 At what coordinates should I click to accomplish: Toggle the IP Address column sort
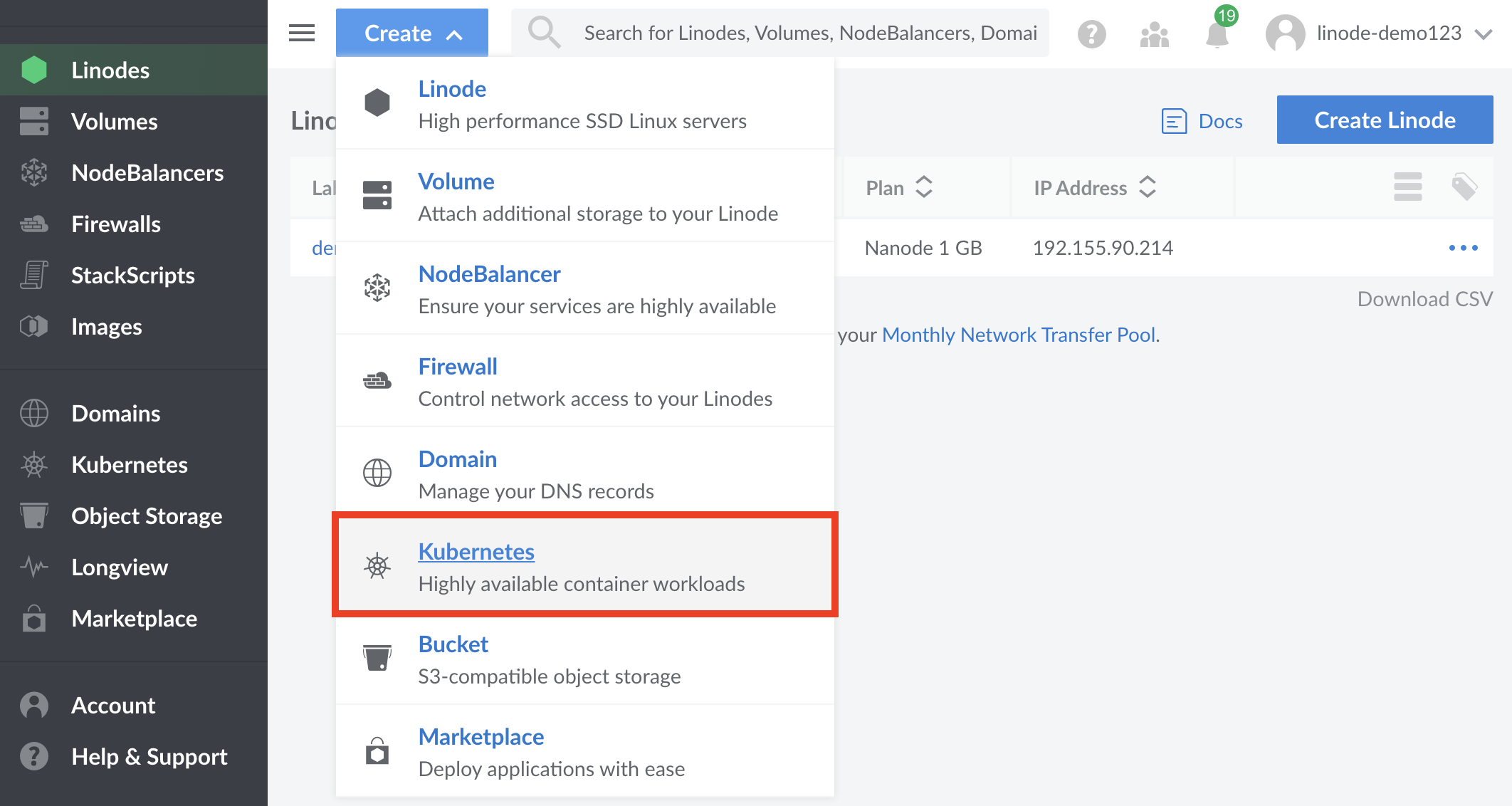[1148, 187]
